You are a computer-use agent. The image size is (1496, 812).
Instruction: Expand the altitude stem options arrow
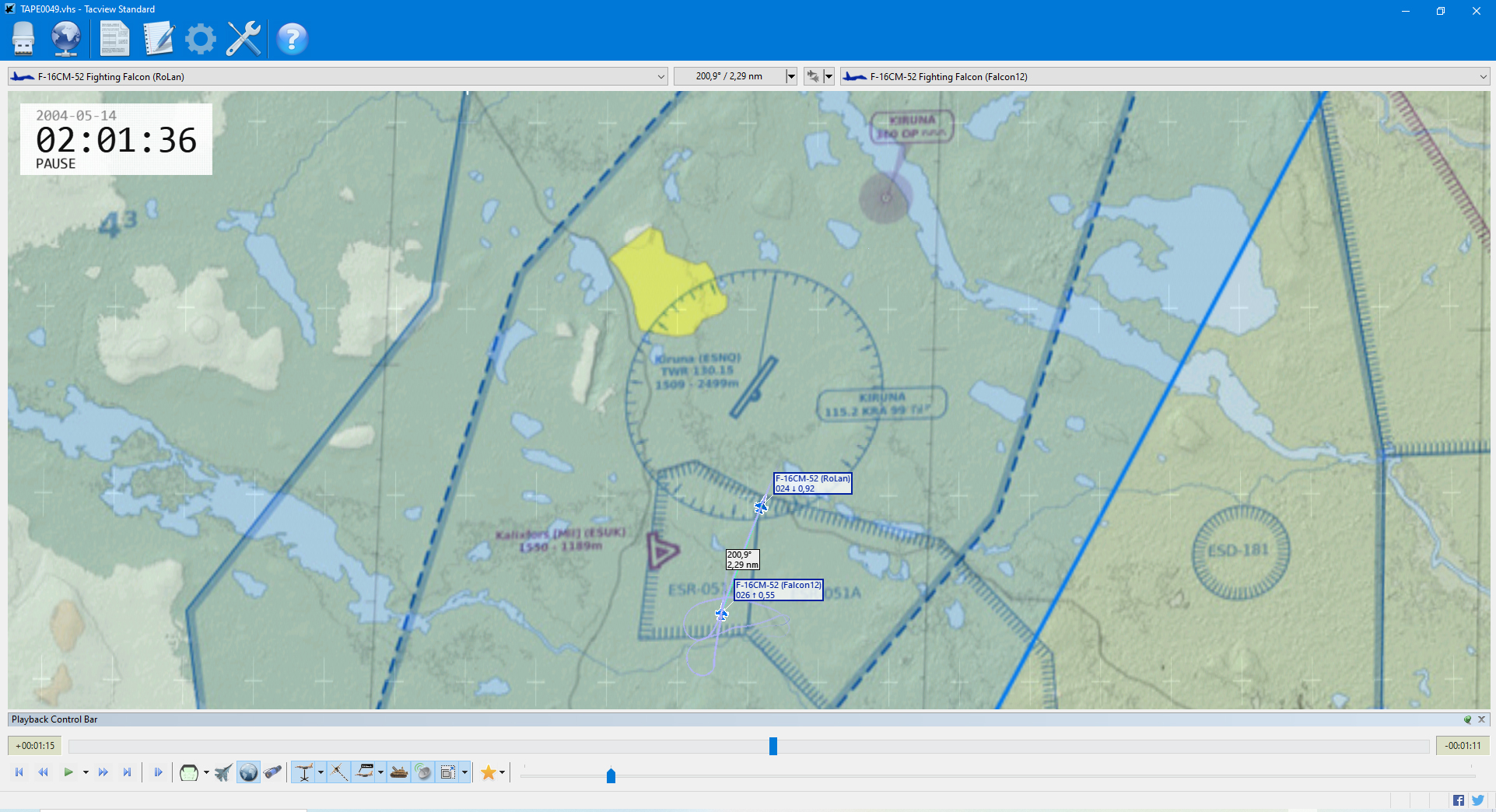click(321, 772)
